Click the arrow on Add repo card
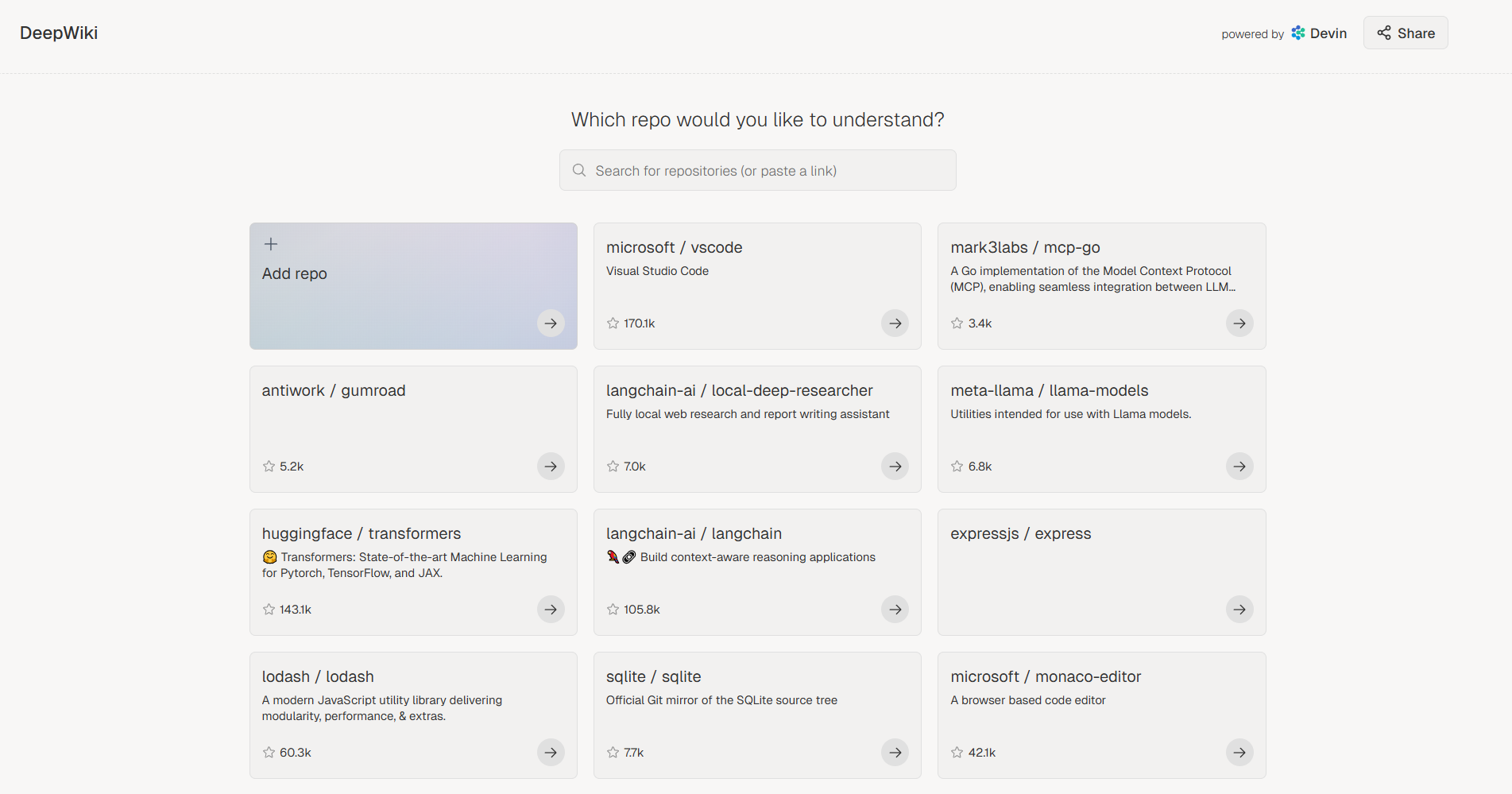 [551, 323]
